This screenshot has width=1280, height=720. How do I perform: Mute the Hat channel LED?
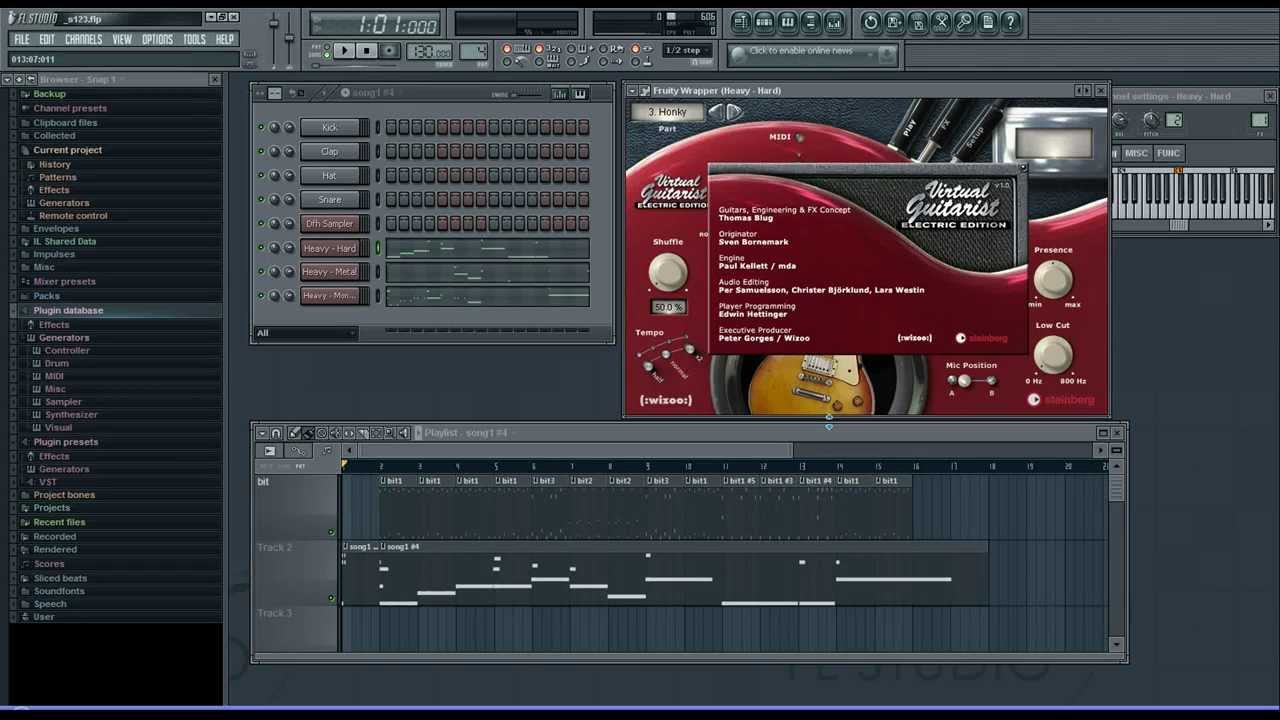tap(261, 175)
